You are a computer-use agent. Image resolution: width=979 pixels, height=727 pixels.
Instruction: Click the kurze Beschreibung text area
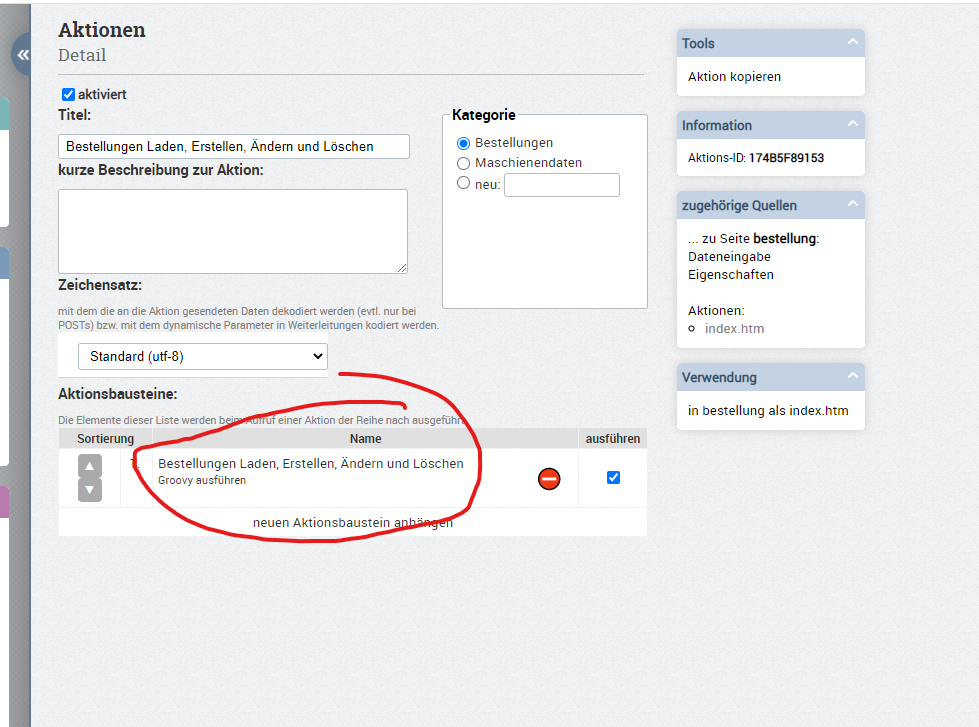[232, 231]
